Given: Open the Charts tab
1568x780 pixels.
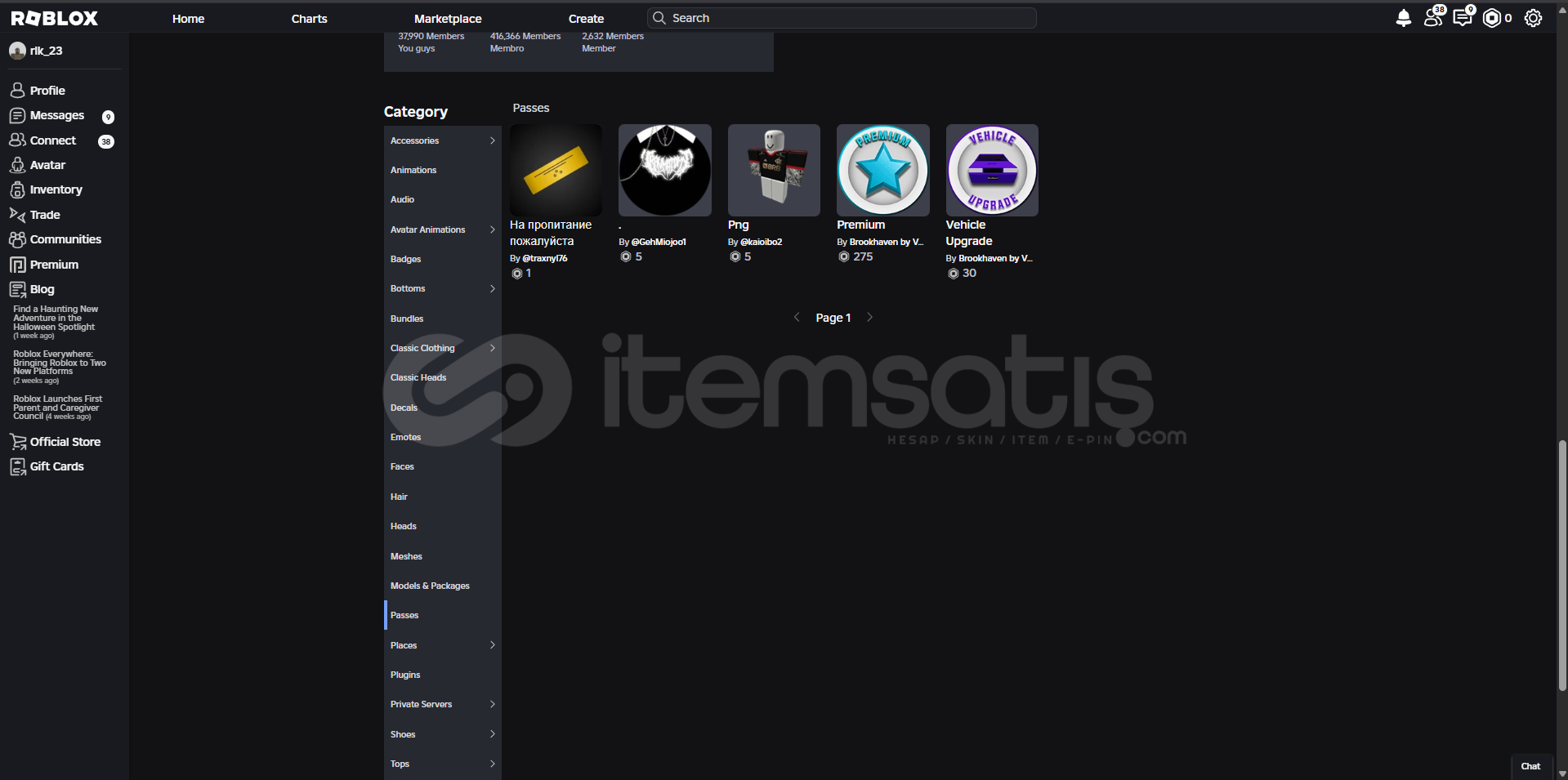Looking at the screenshot, I should (309, 19).
